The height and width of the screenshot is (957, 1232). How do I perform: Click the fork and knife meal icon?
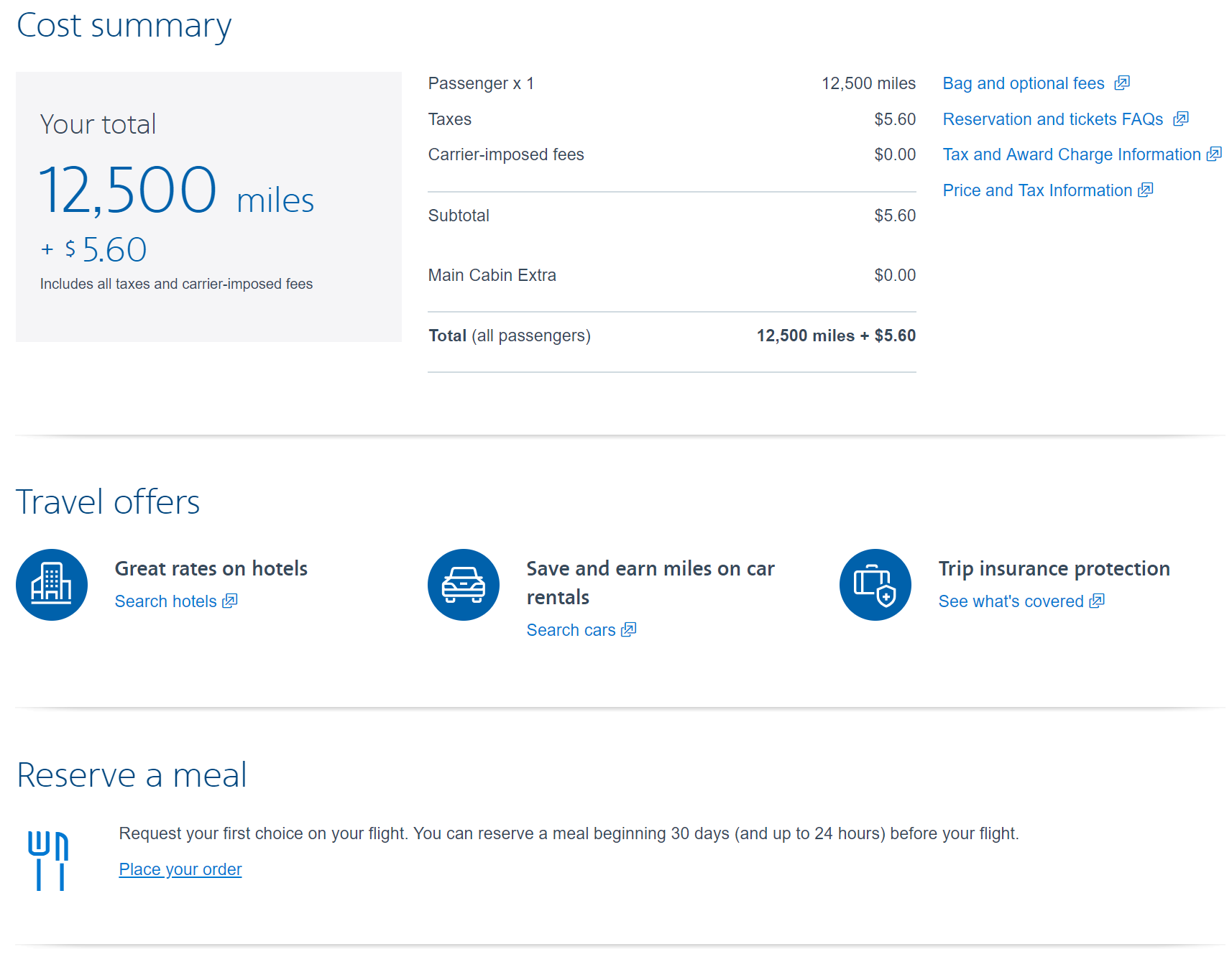[x=48, y=861]
